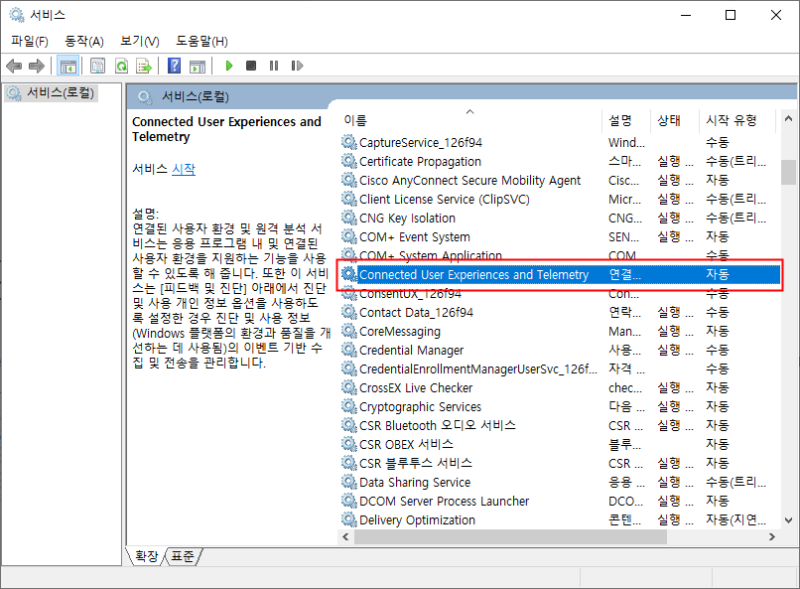Select the CSR Bluetooth 오디오 서비스 row
The image size is (800, 589).
437,426
